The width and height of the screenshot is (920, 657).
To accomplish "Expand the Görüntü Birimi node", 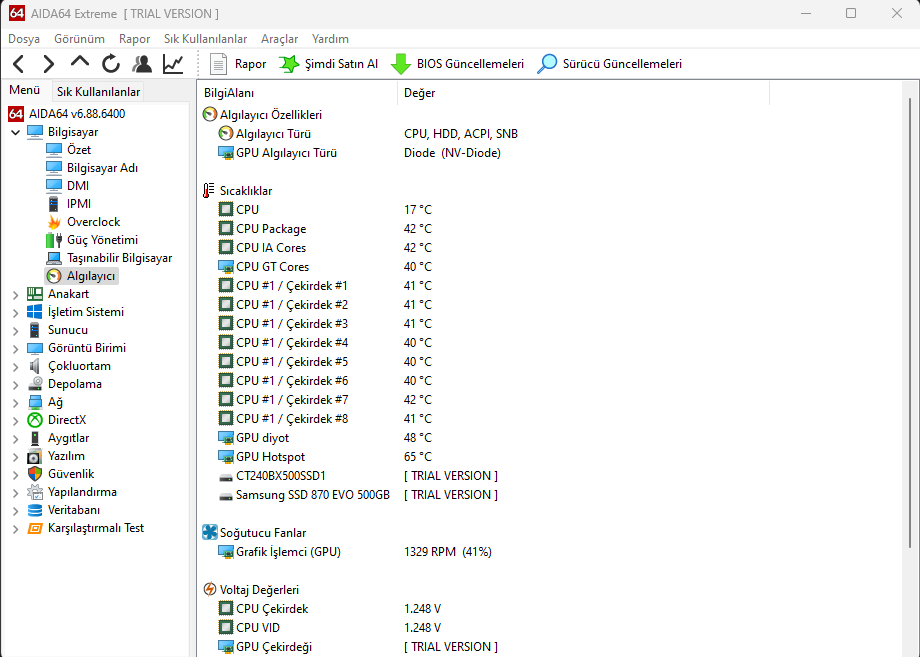I will pyautogui.click(x=15, y=349).
